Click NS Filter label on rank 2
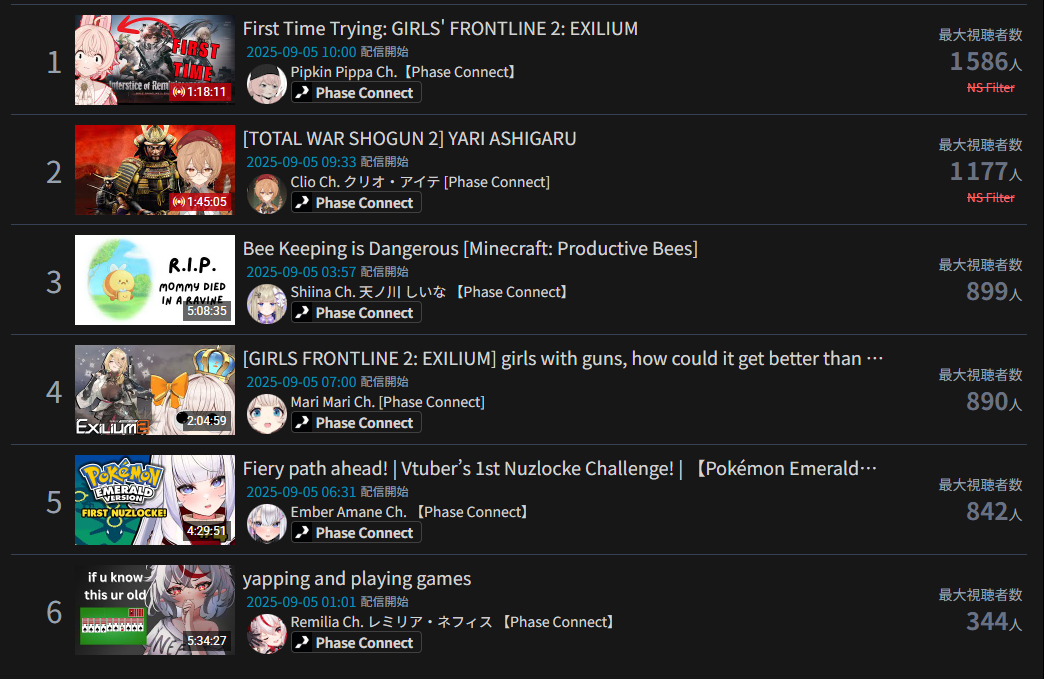The image size is (1044, 679). point(991,198)
